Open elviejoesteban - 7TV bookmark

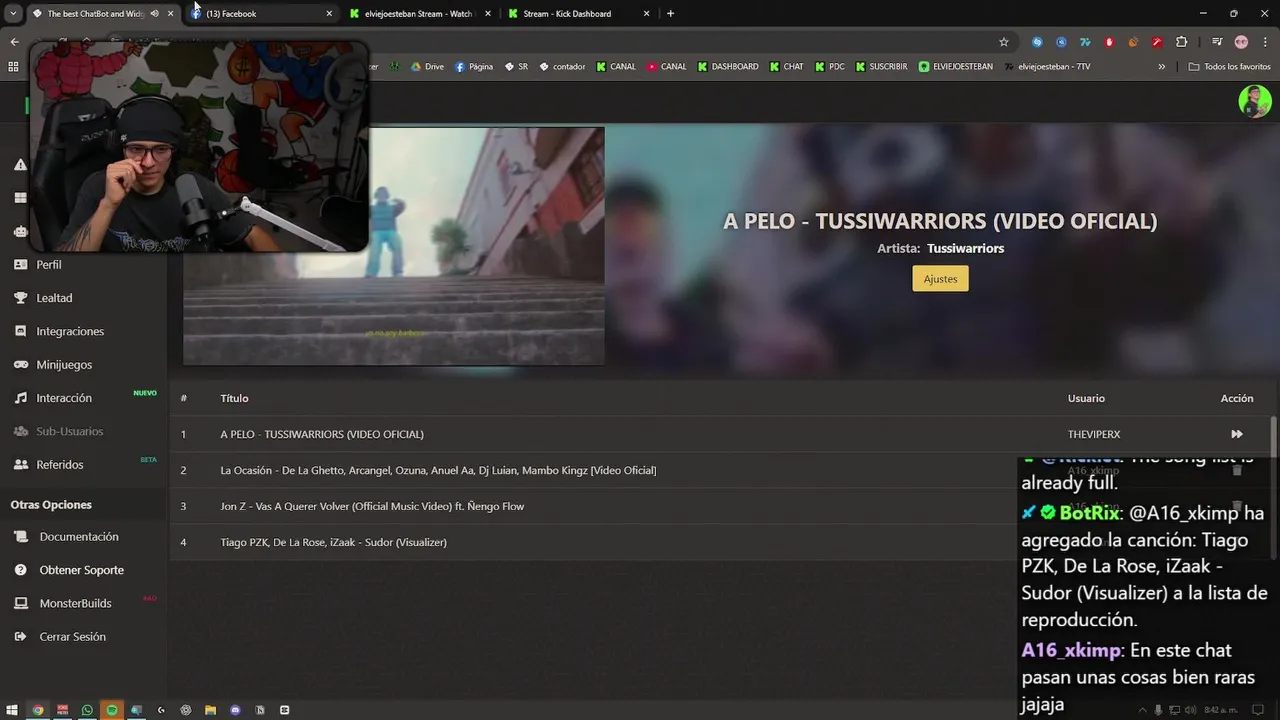pos(1047,67)
